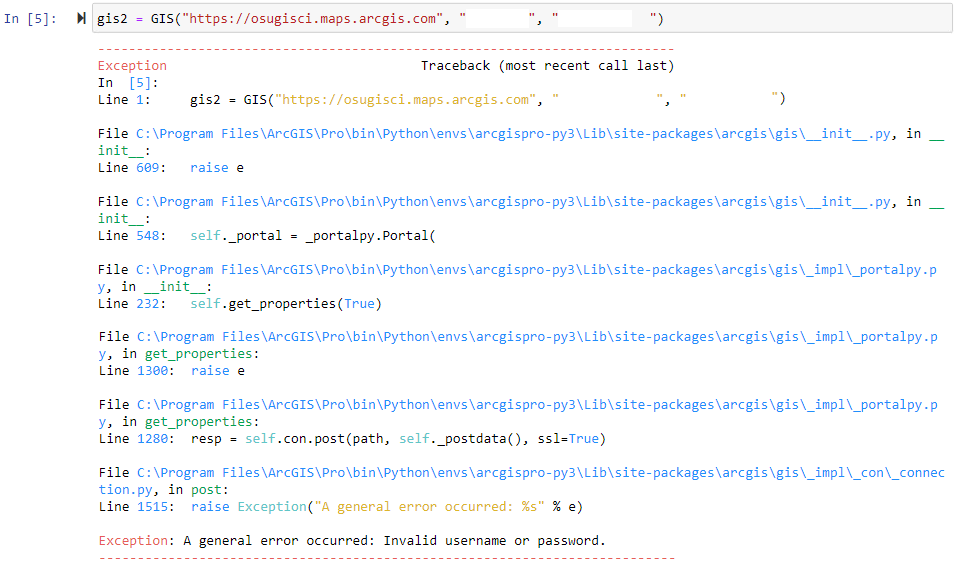Click the In [5]: cell prompt label
The width and height of the screenshot is (970, 569).
30,19
